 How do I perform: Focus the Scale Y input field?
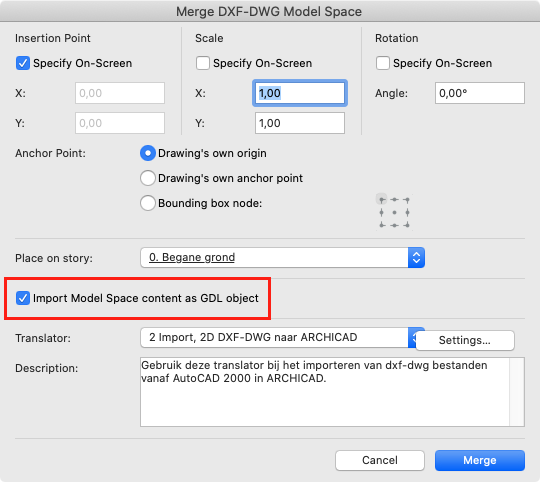pyautogui.click(x=300, y=123)
